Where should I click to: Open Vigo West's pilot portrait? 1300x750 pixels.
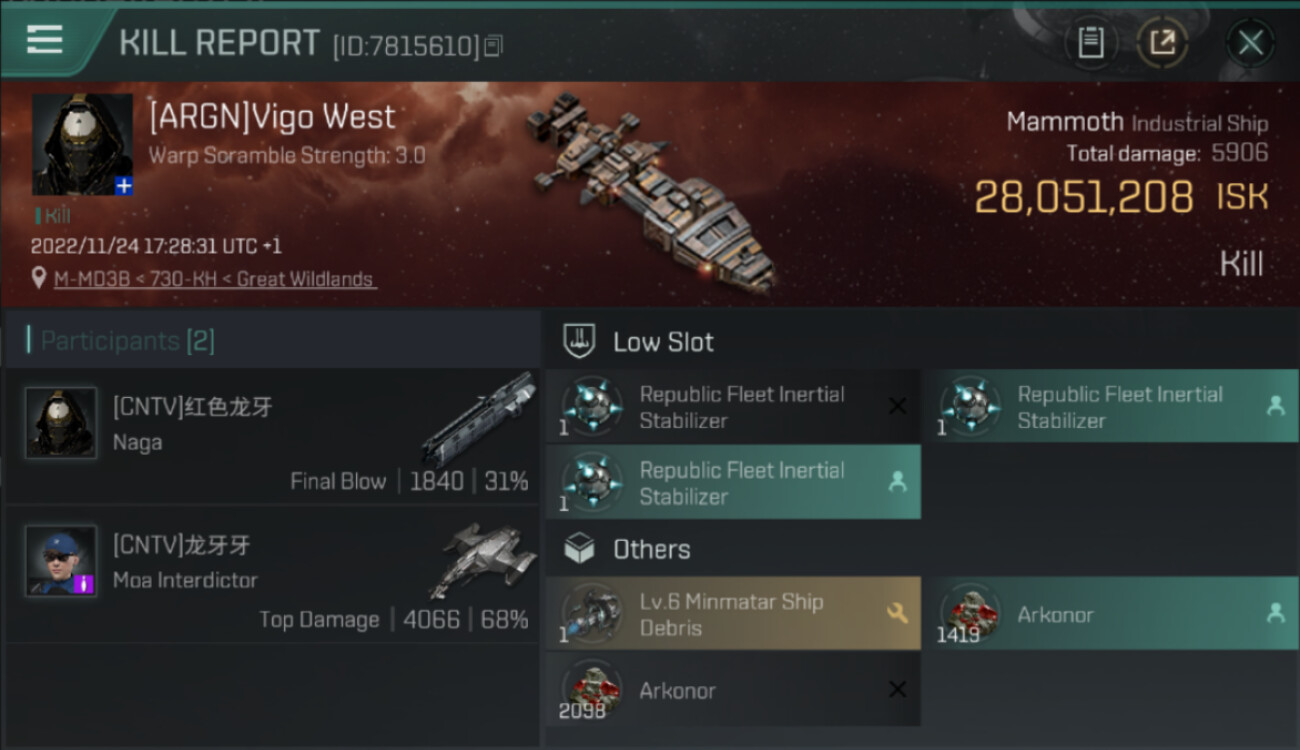pos(81,143)
